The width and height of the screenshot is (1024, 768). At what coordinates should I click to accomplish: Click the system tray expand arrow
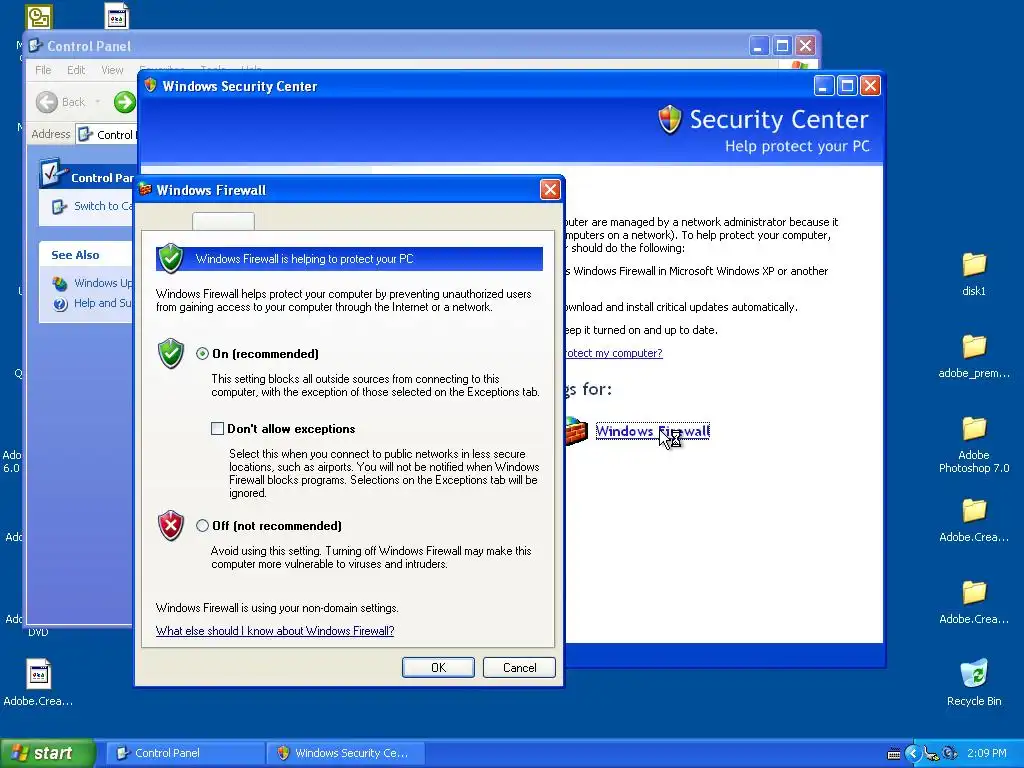click(912, 754)
